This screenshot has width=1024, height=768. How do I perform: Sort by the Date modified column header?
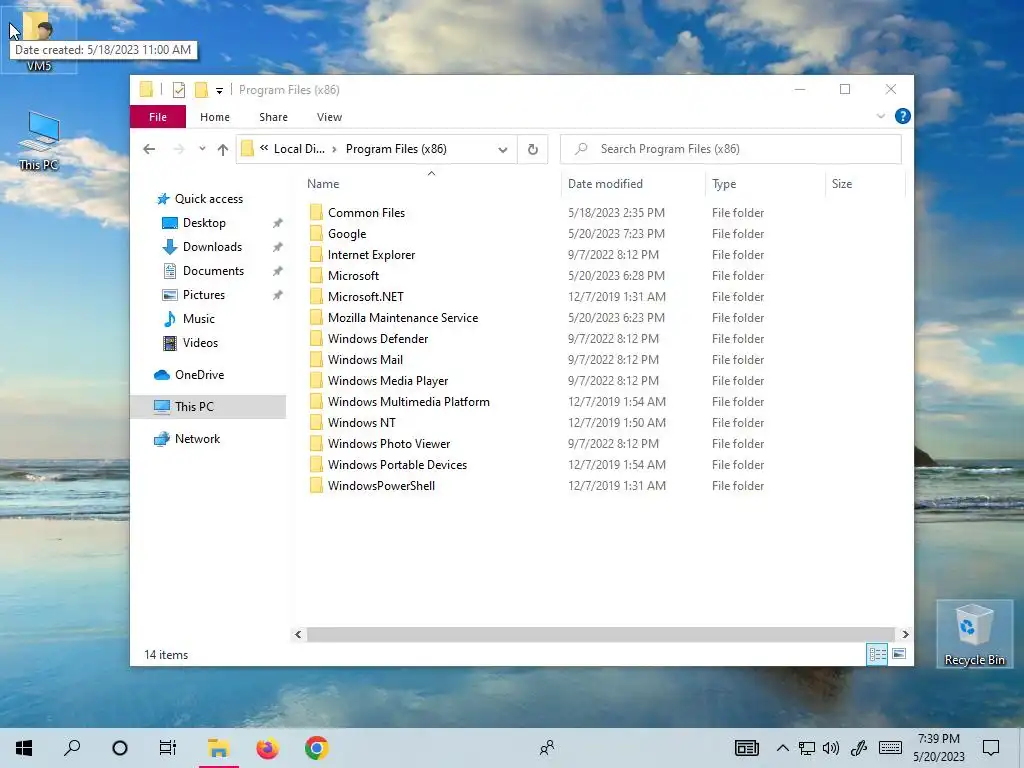coord(633,184)
